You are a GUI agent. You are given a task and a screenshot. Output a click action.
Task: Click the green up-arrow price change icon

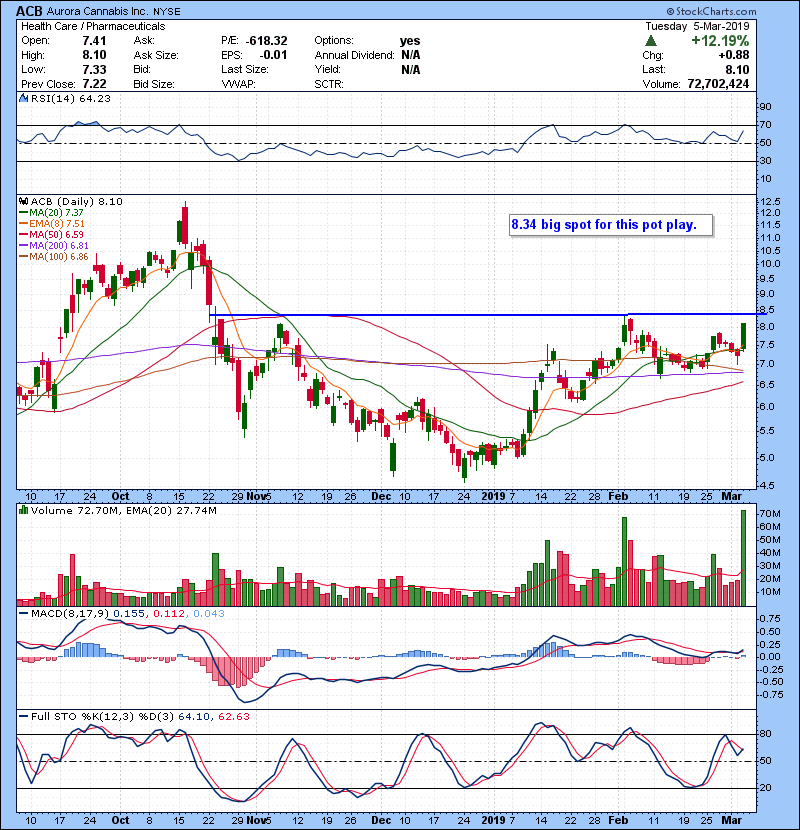coord(651,41)
